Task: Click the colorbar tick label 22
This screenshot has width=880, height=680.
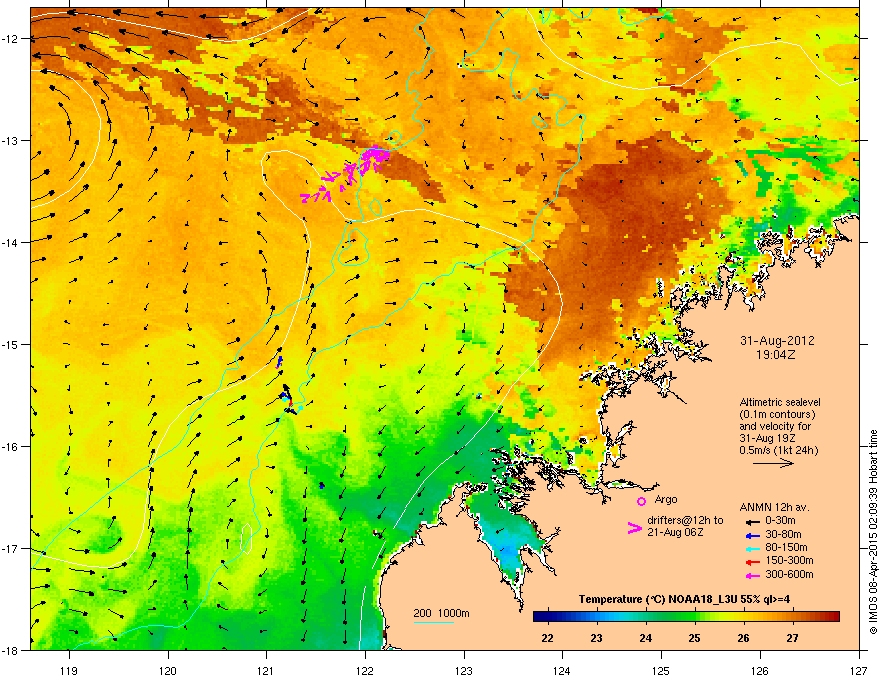Action: [x=547, y=638]
